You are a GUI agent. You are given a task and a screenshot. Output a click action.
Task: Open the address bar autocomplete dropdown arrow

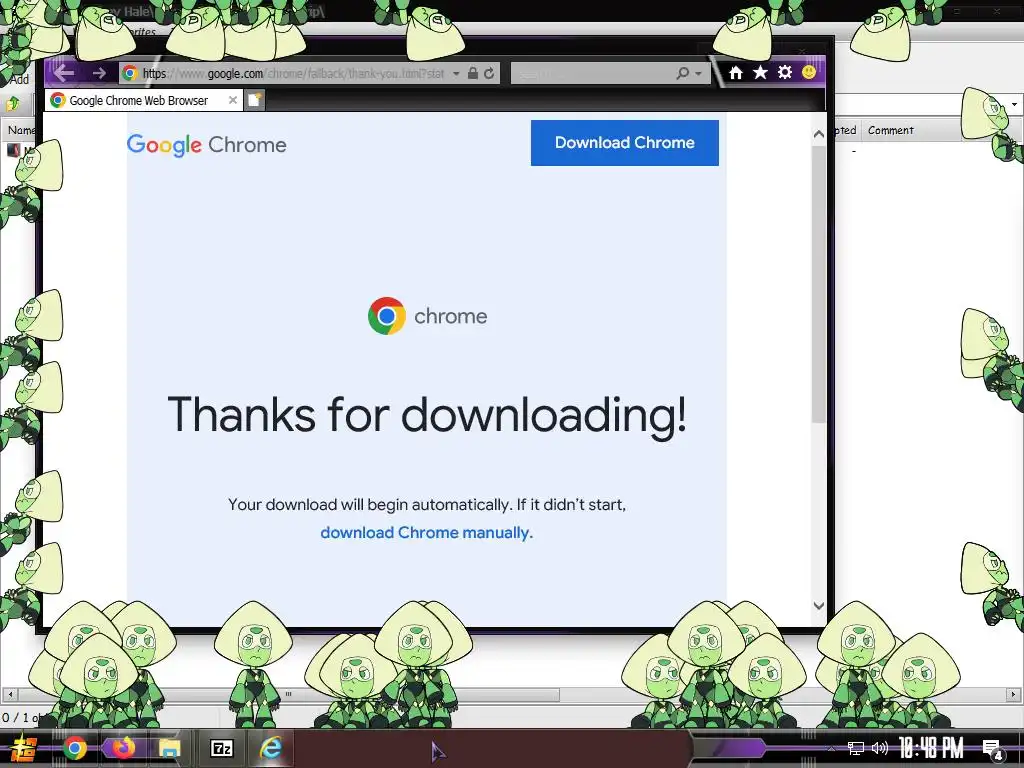(x=456, y=74)
